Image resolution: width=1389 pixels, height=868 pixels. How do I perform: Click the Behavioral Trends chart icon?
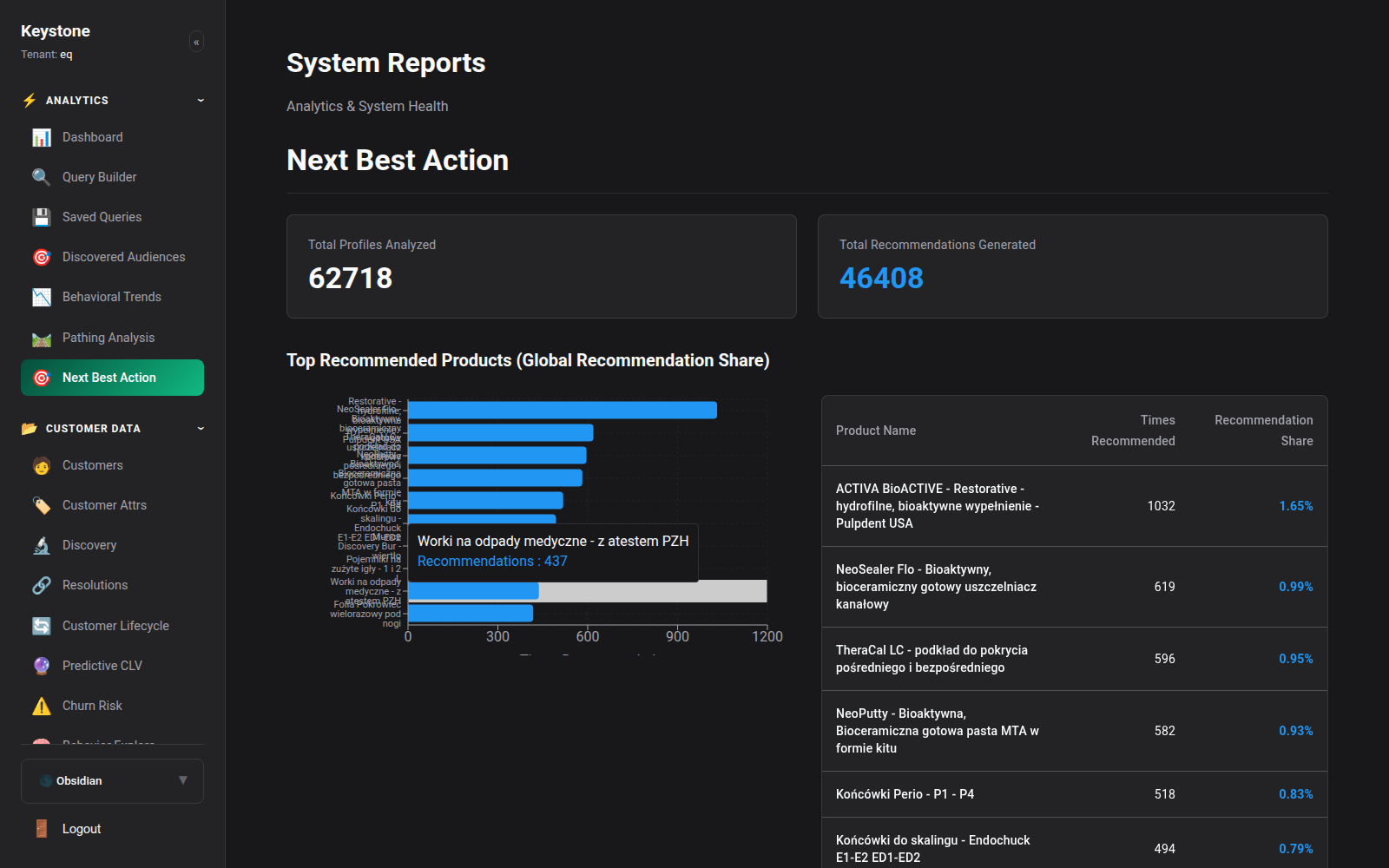pyautogui.click(x=42, y=297)
